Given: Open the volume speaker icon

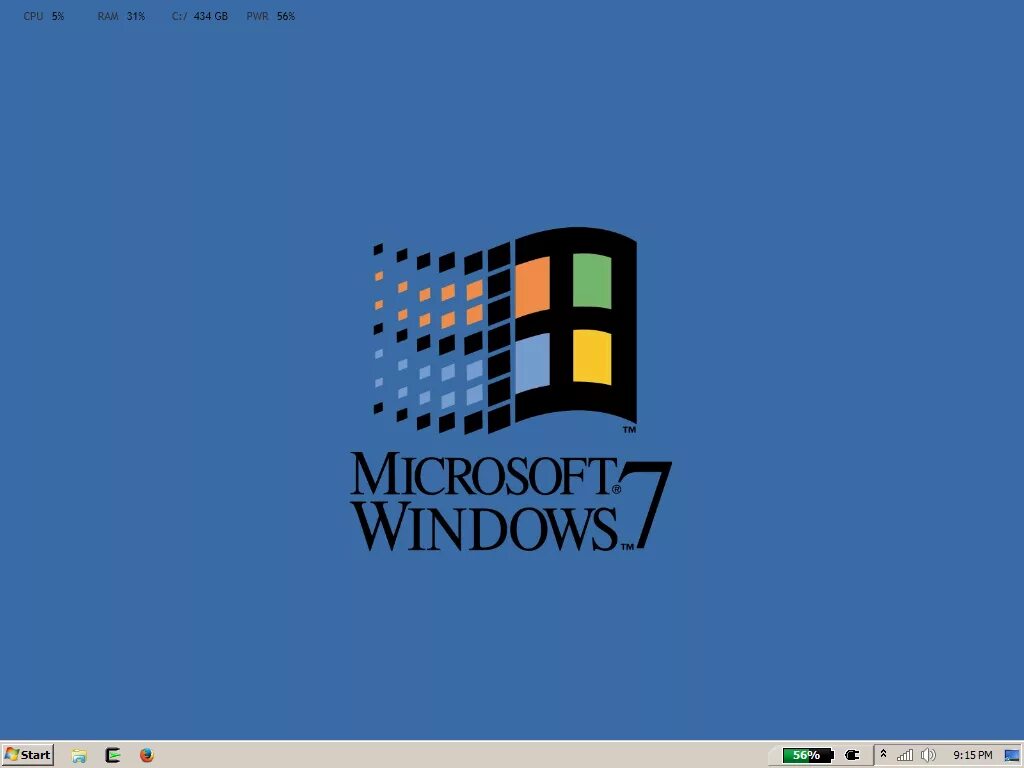Looking at the screenshot, I should click(927, 756).
